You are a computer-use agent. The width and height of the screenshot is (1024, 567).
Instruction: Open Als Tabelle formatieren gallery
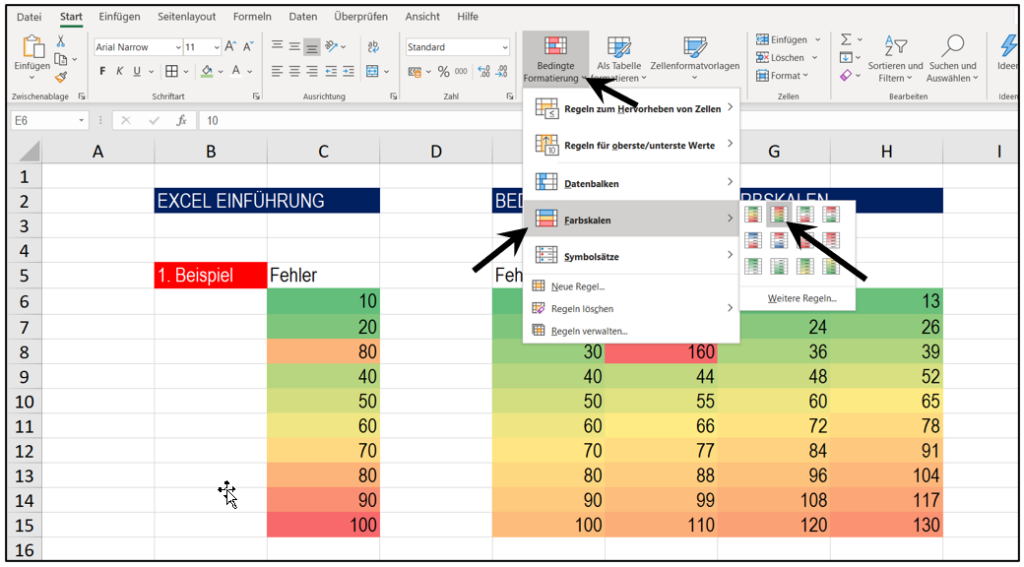(620, 59)
